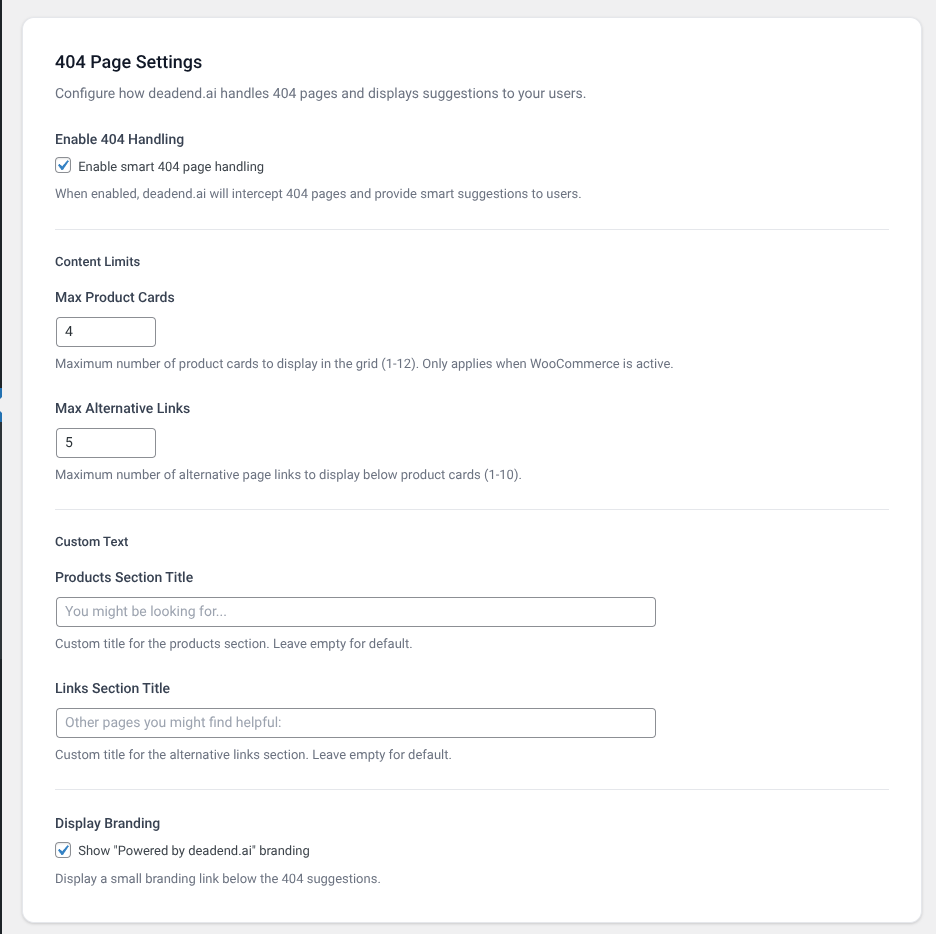This screenshot has width=936, height=934.
Task: Focus the Links Section Title input
Action: pos(355,722)
